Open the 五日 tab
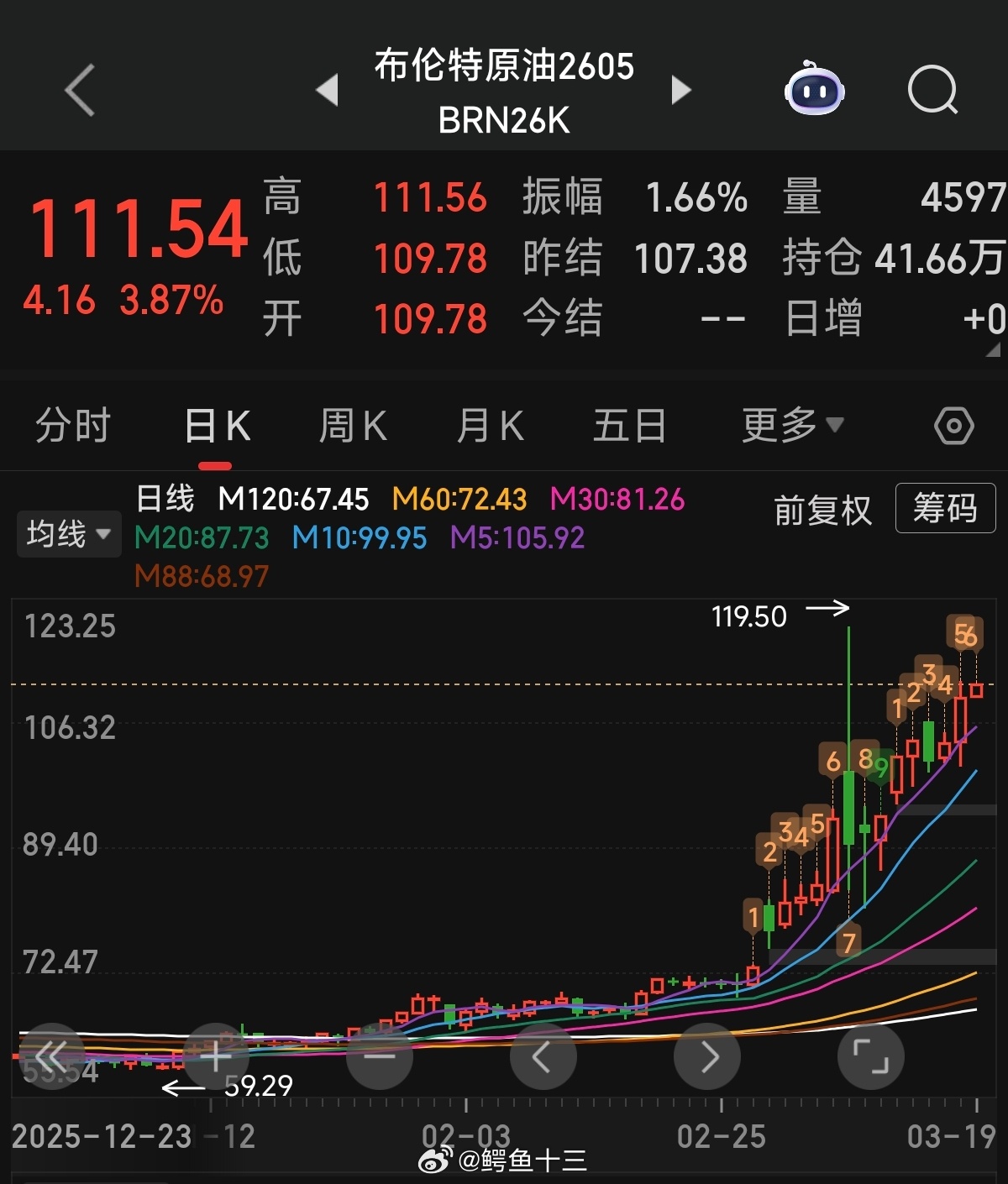1008x1184 pixels. pyautogui.click(x=630, y=426)
